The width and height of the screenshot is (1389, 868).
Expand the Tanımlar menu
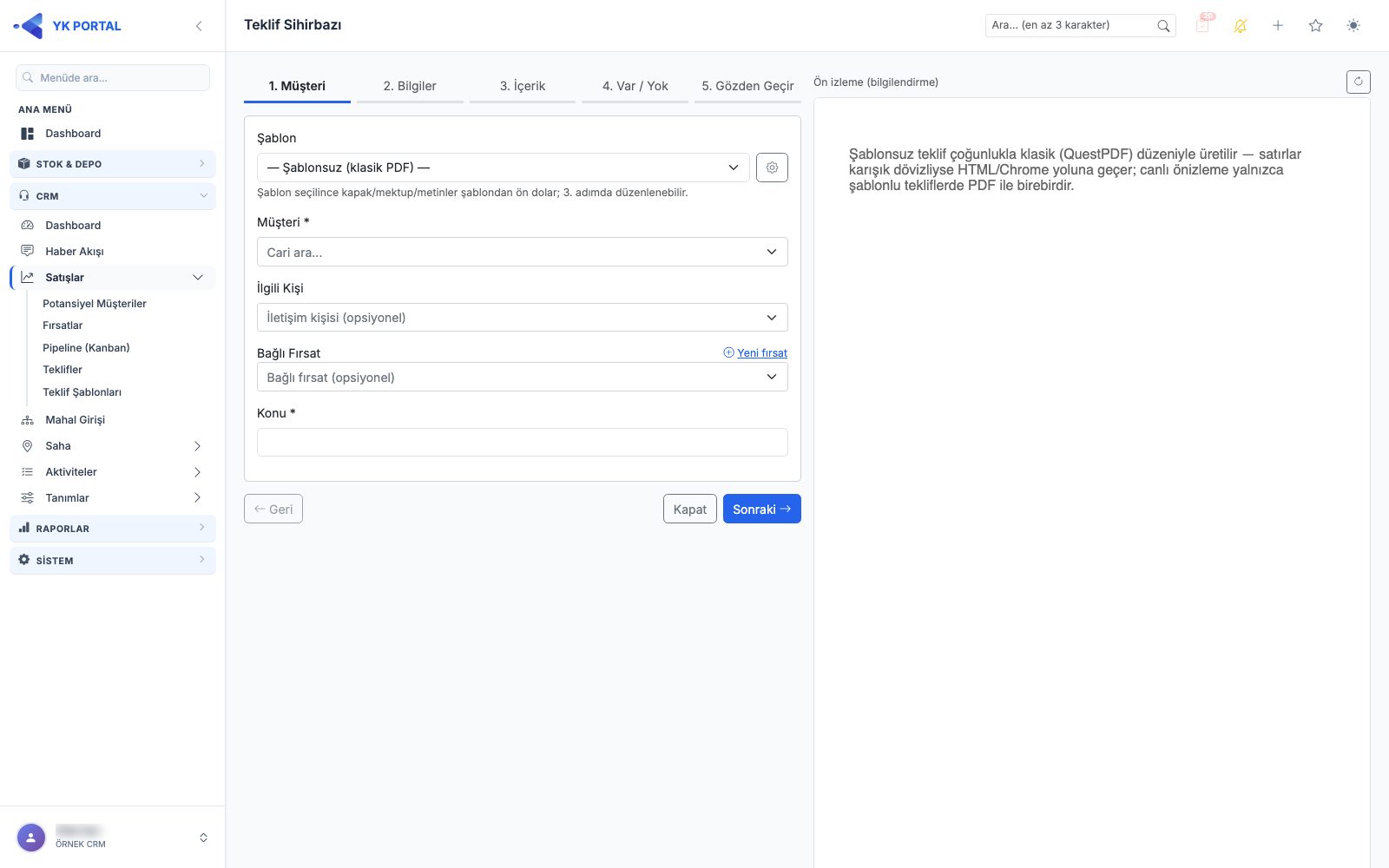[x=113, y=498]
